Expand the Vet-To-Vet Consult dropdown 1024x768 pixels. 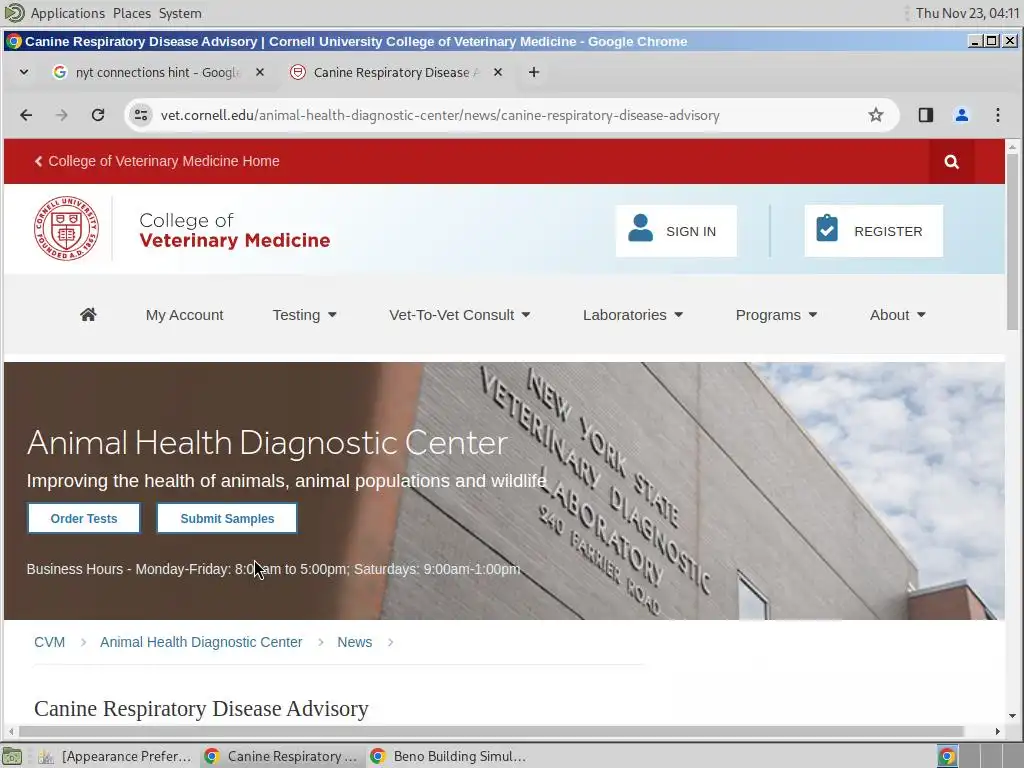click(x=459, y=315)
